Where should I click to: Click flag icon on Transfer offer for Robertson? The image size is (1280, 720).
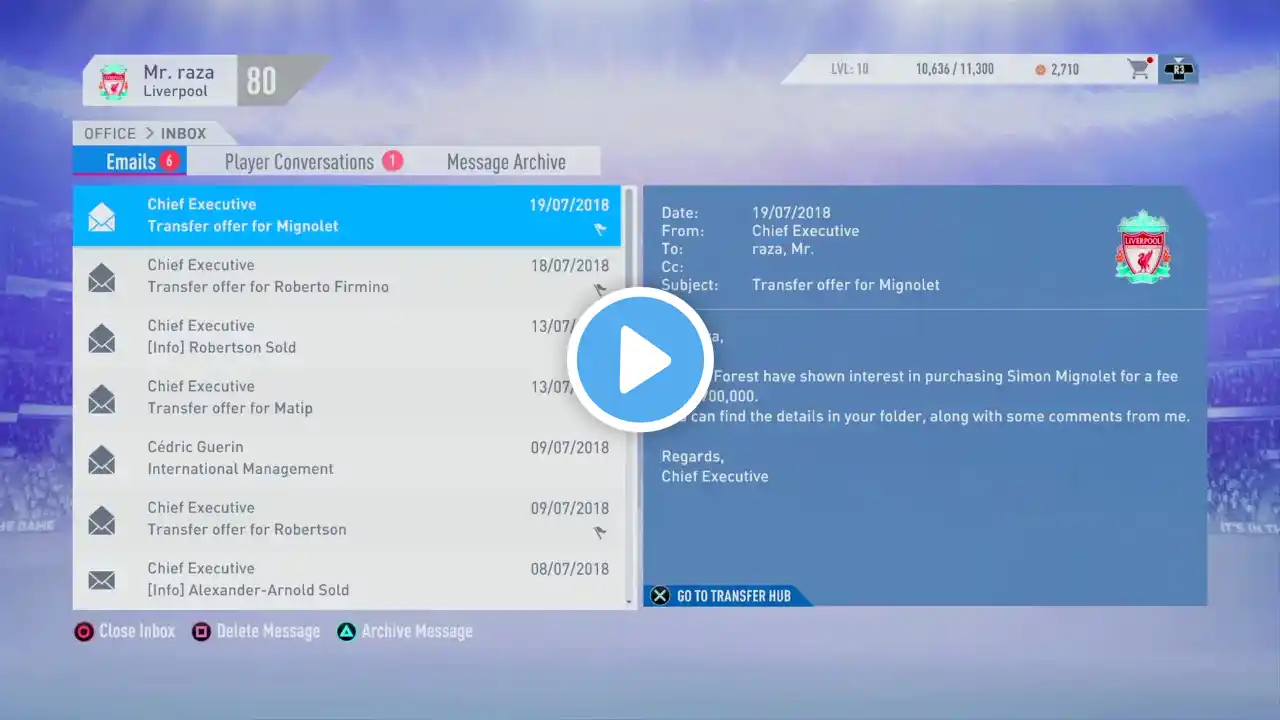[600, 533]
